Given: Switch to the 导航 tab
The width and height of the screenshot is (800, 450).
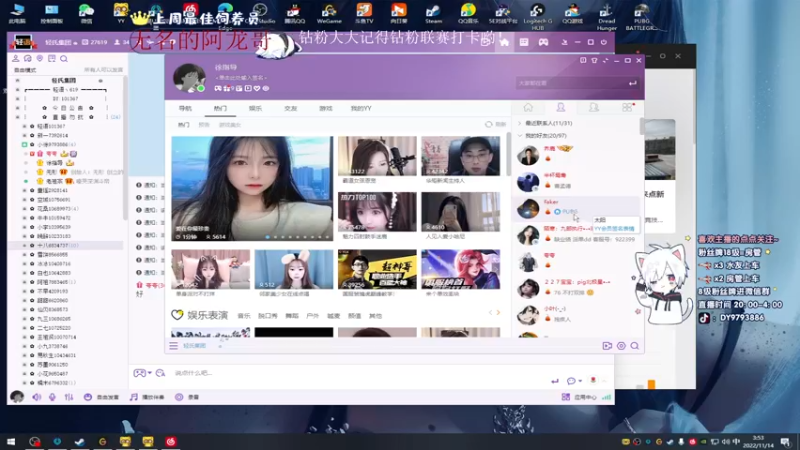Looking at the screenshot, I should click(185, 109).
